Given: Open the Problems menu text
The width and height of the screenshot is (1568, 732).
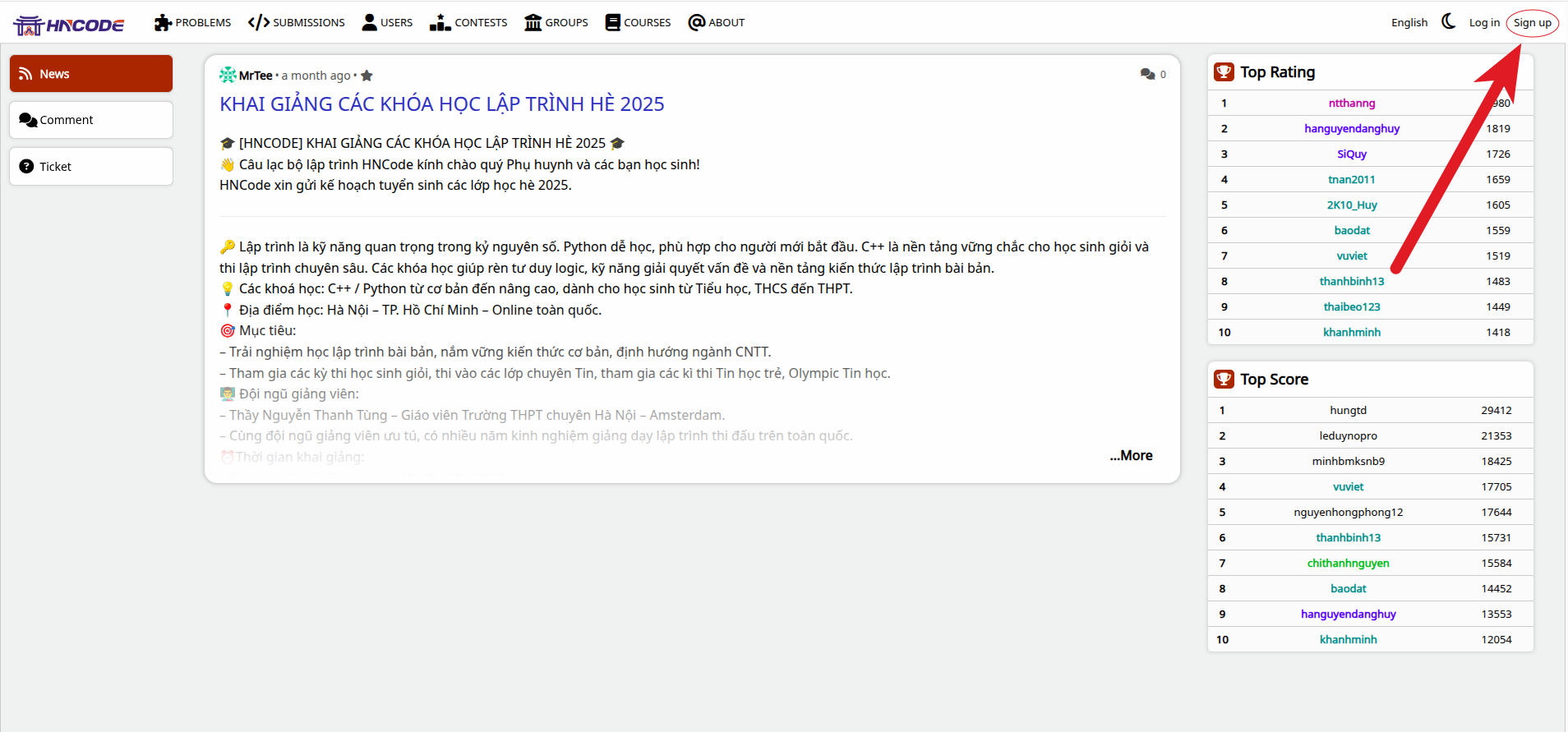Looking at the screenshot, I should (x=203, y=23).
